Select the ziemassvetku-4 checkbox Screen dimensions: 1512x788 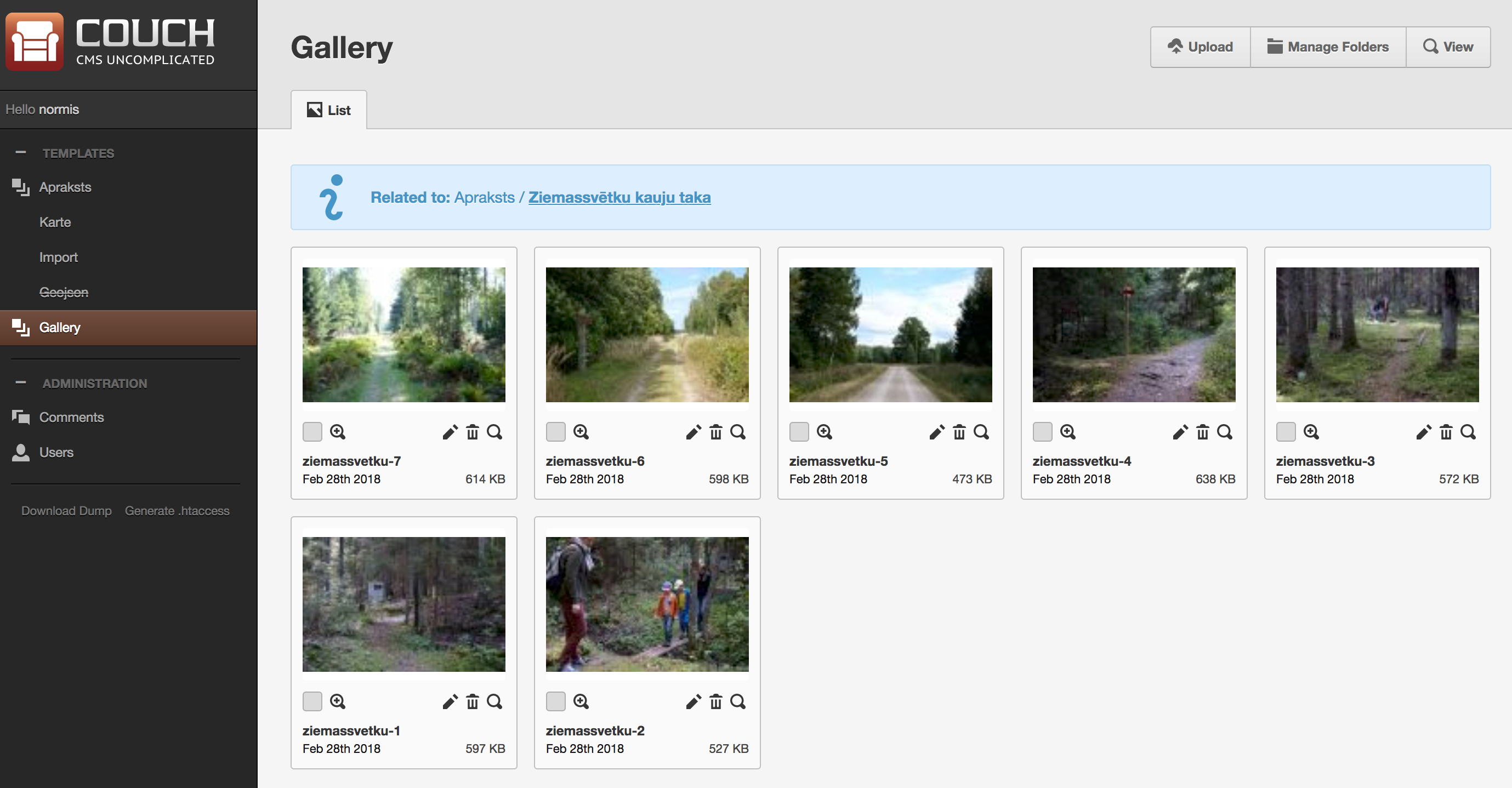[x=1043, y=432]
